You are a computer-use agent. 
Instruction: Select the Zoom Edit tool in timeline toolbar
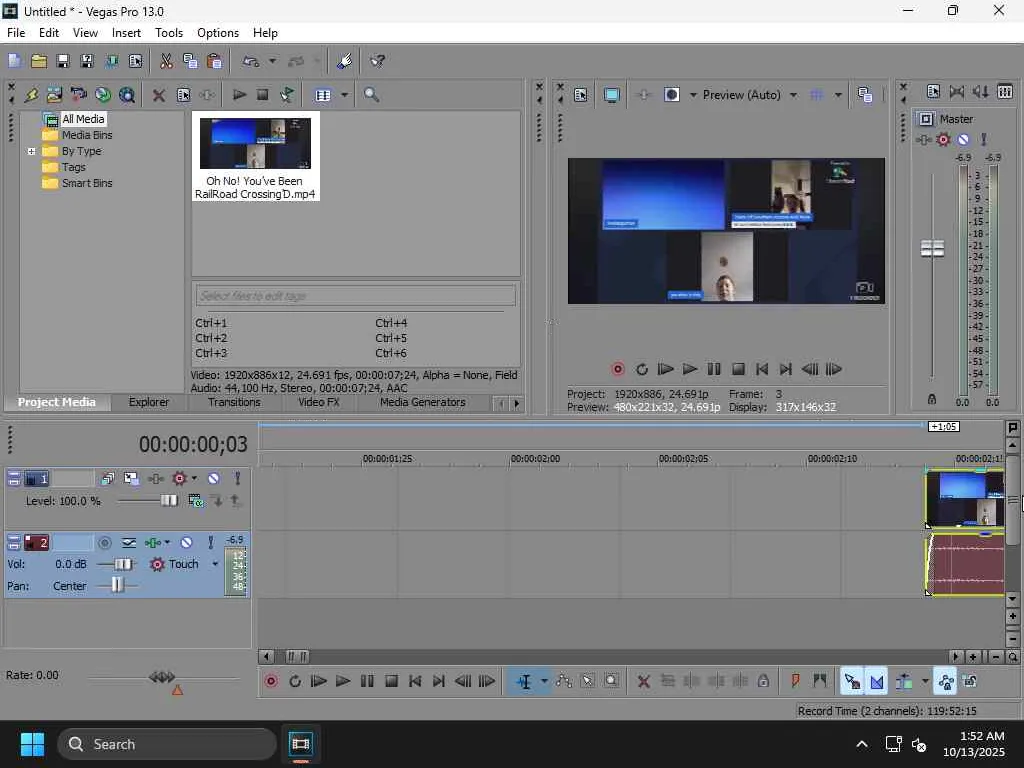(x=612, y=681)
